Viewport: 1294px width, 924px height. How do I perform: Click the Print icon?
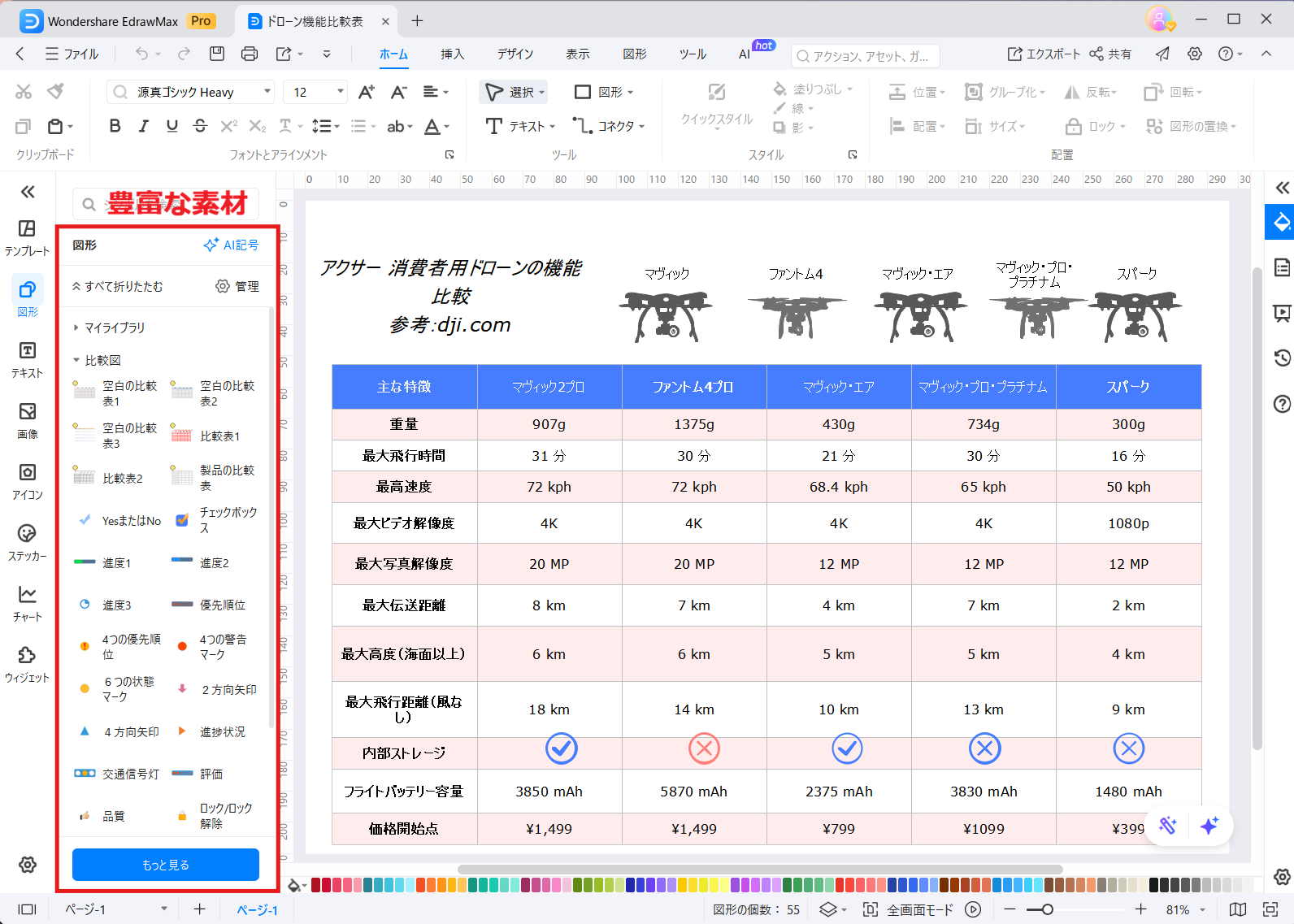point(250,54)
